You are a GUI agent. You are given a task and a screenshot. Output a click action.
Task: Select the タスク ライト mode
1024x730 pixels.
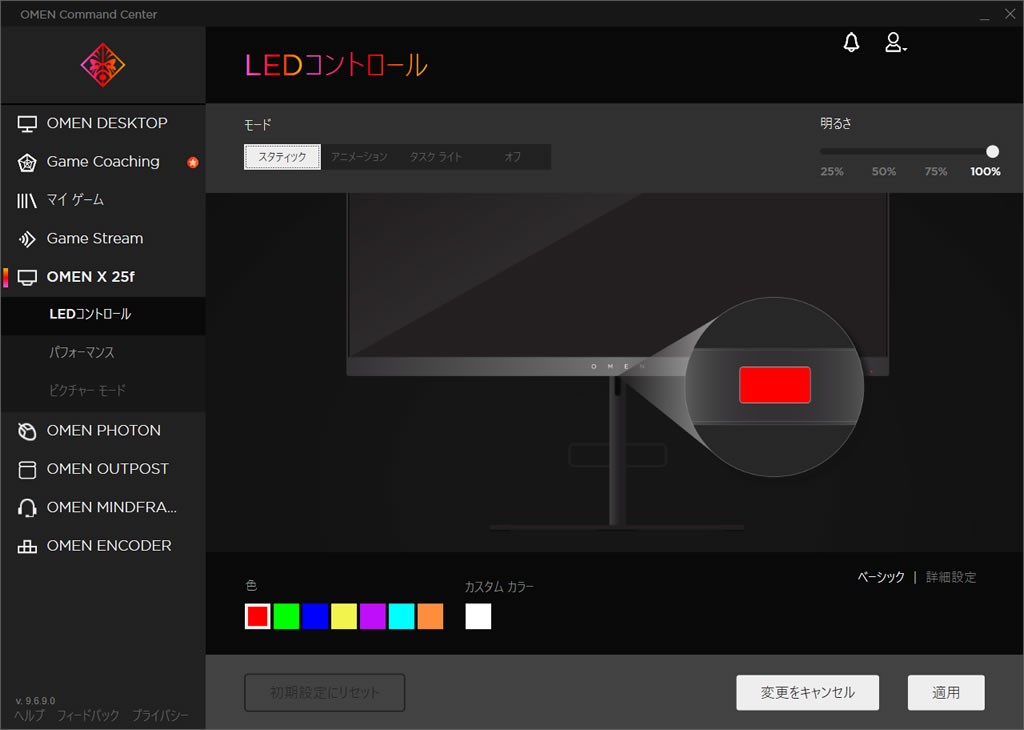click(435, 157)
